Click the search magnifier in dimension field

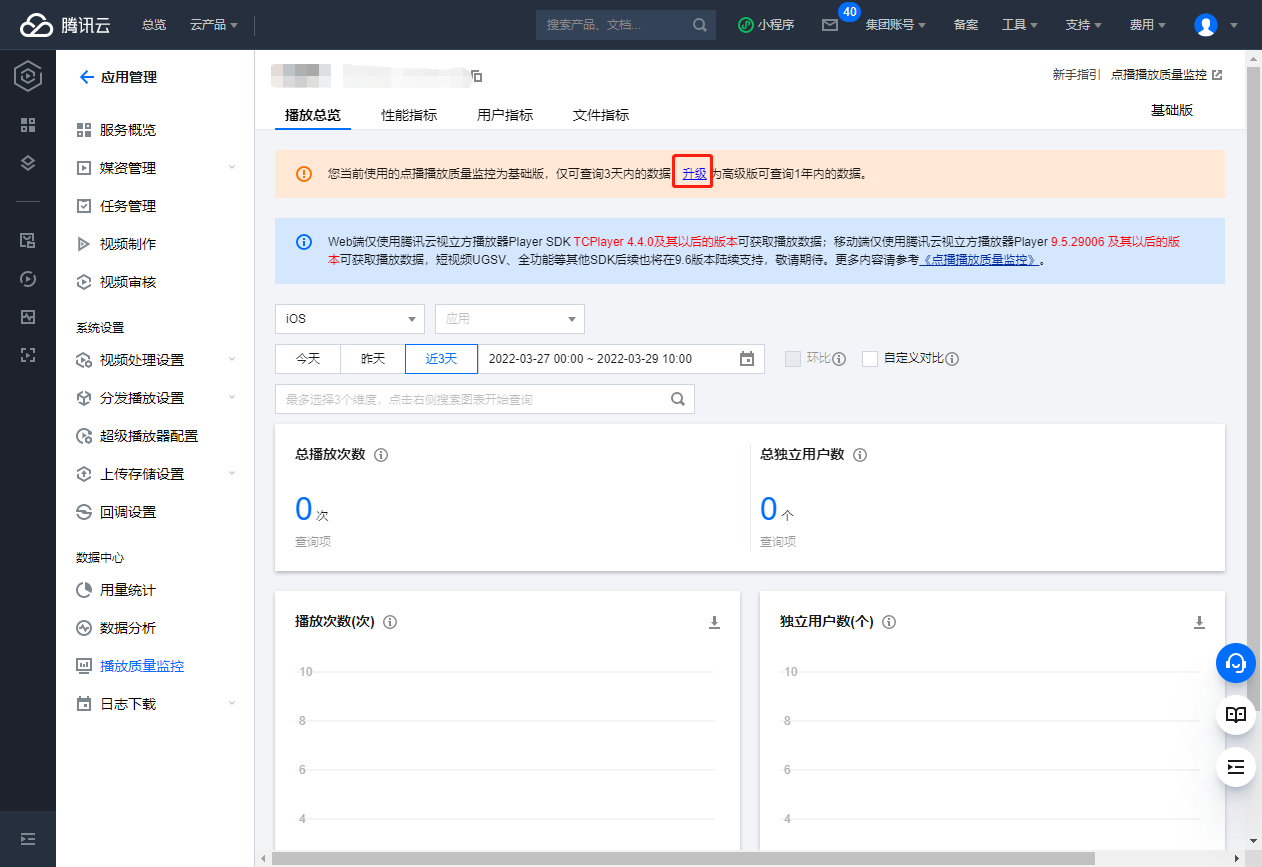[x=677, y=399]
